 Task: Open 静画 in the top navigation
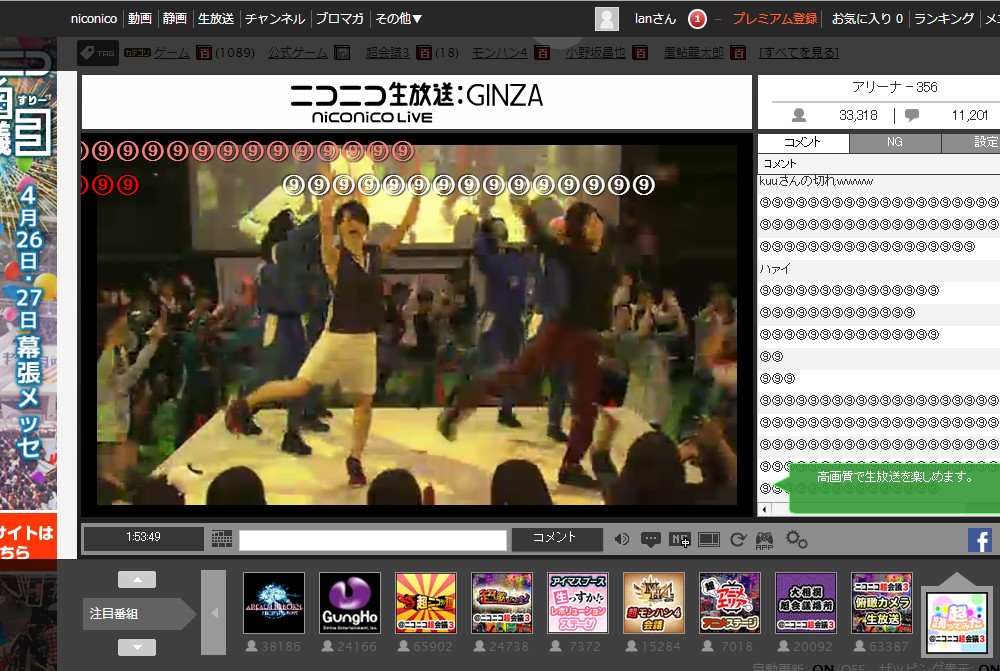pos(174,18)
